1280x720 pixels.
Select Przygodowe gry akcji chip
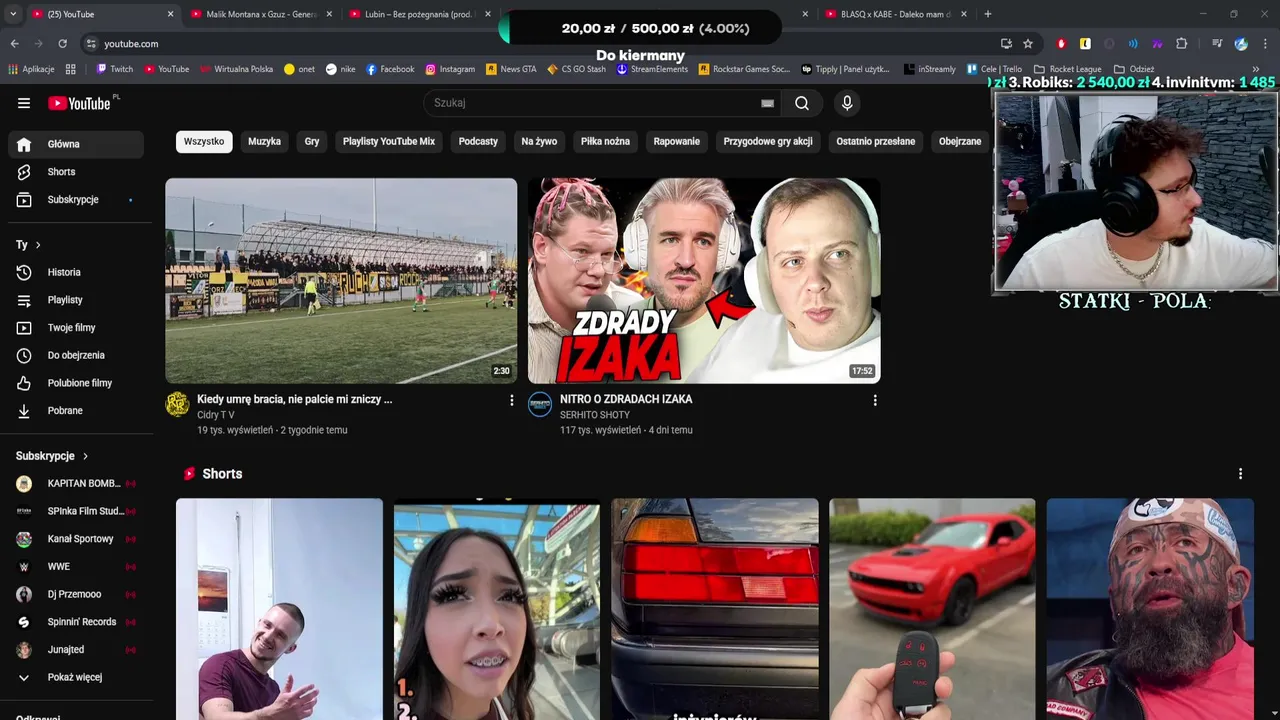pos(768,142)
